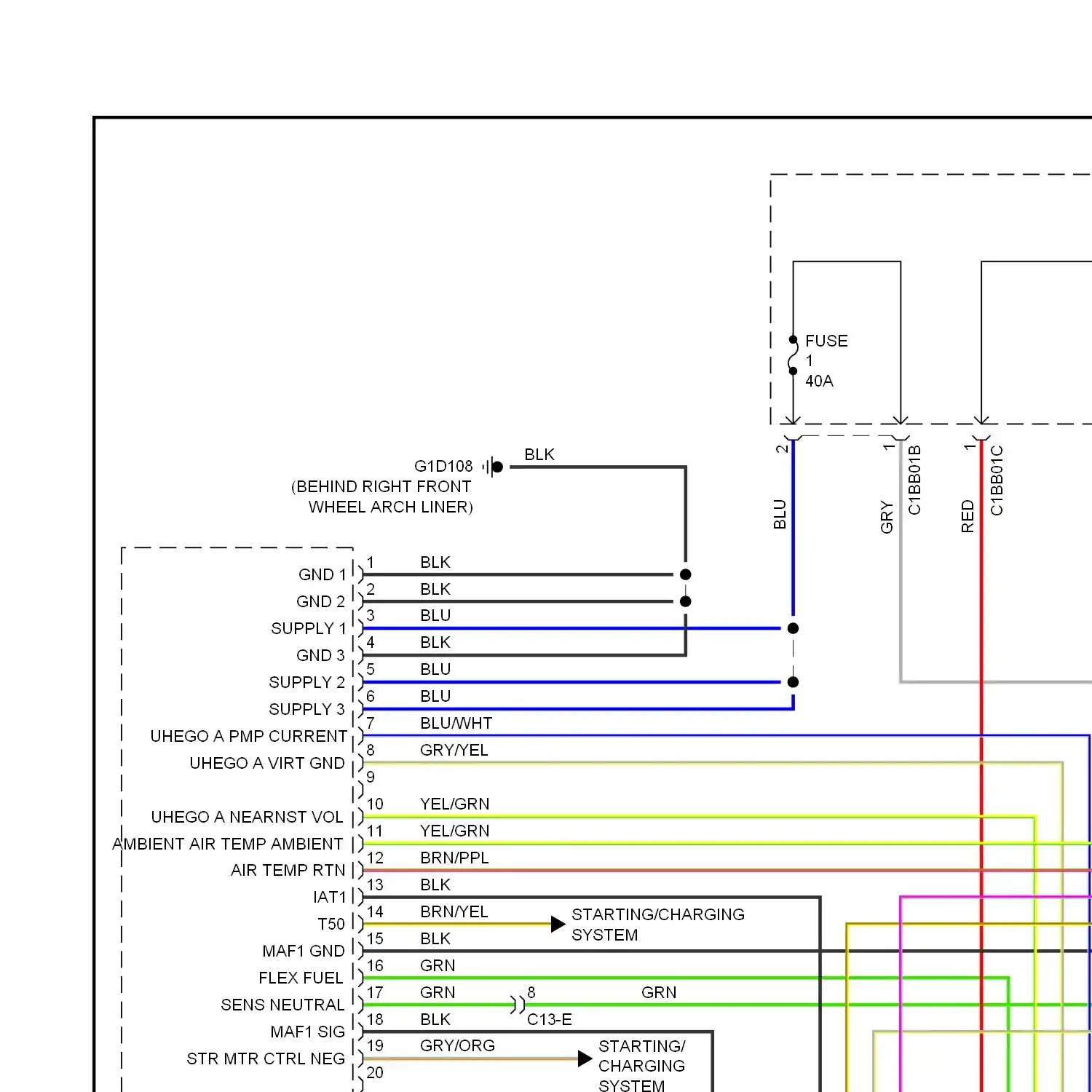Click the vertical BLU wire label

pyautogui.click(x=780, y=514)
